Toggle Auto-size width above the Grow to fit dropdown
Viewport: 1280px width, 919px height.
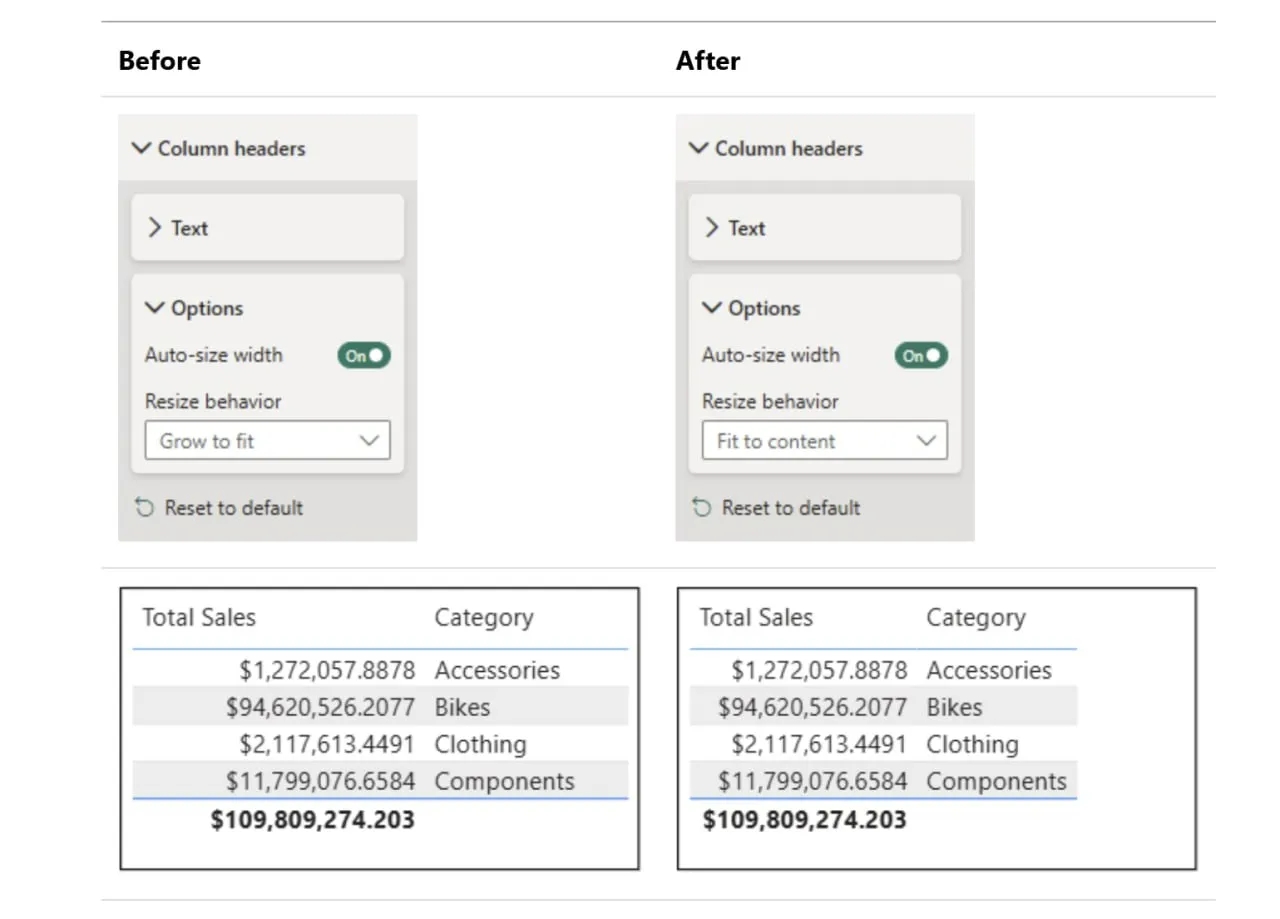pos(364,355)
